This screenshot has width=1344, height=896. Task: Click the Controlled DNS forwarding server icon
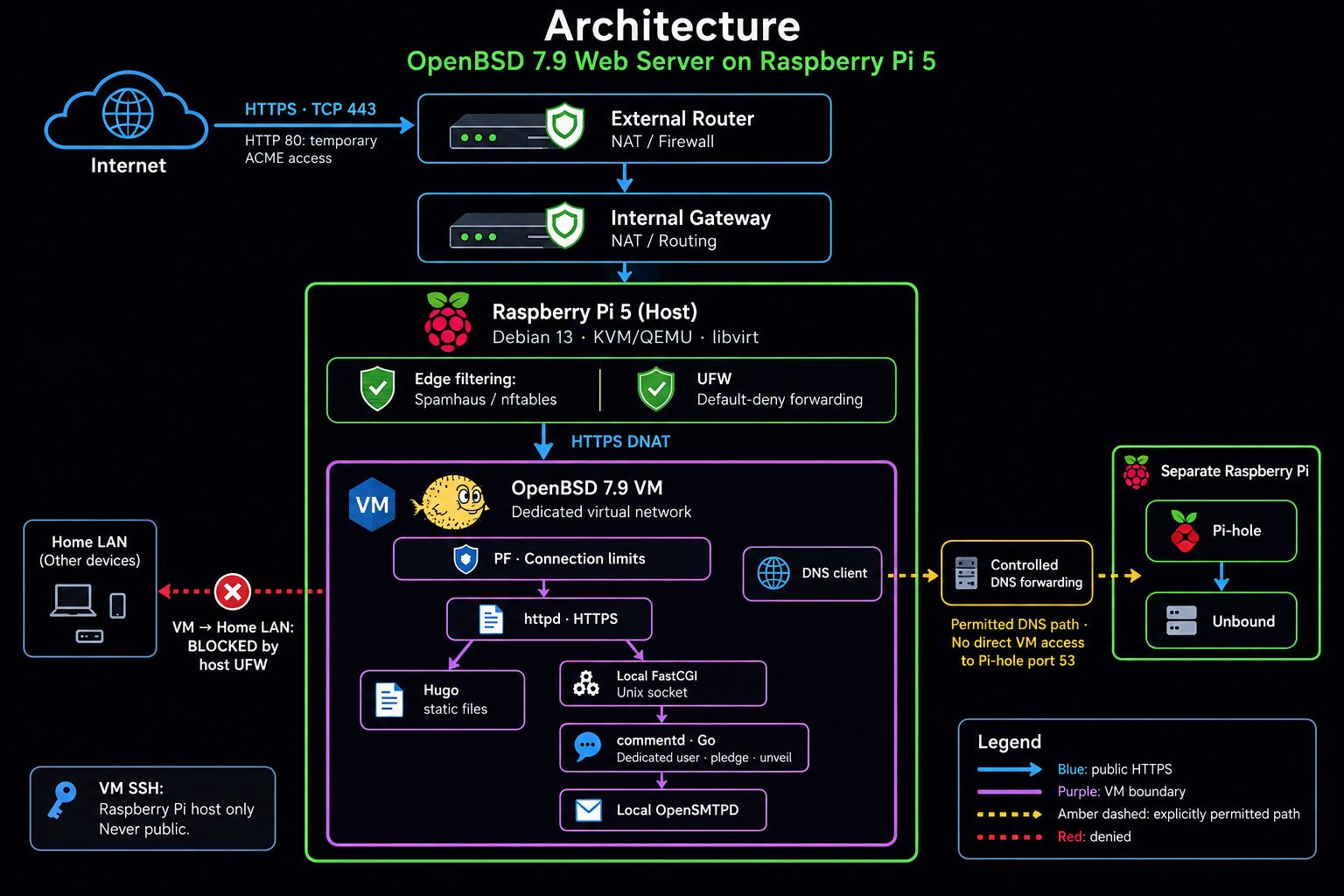click(x=966, y=573)
